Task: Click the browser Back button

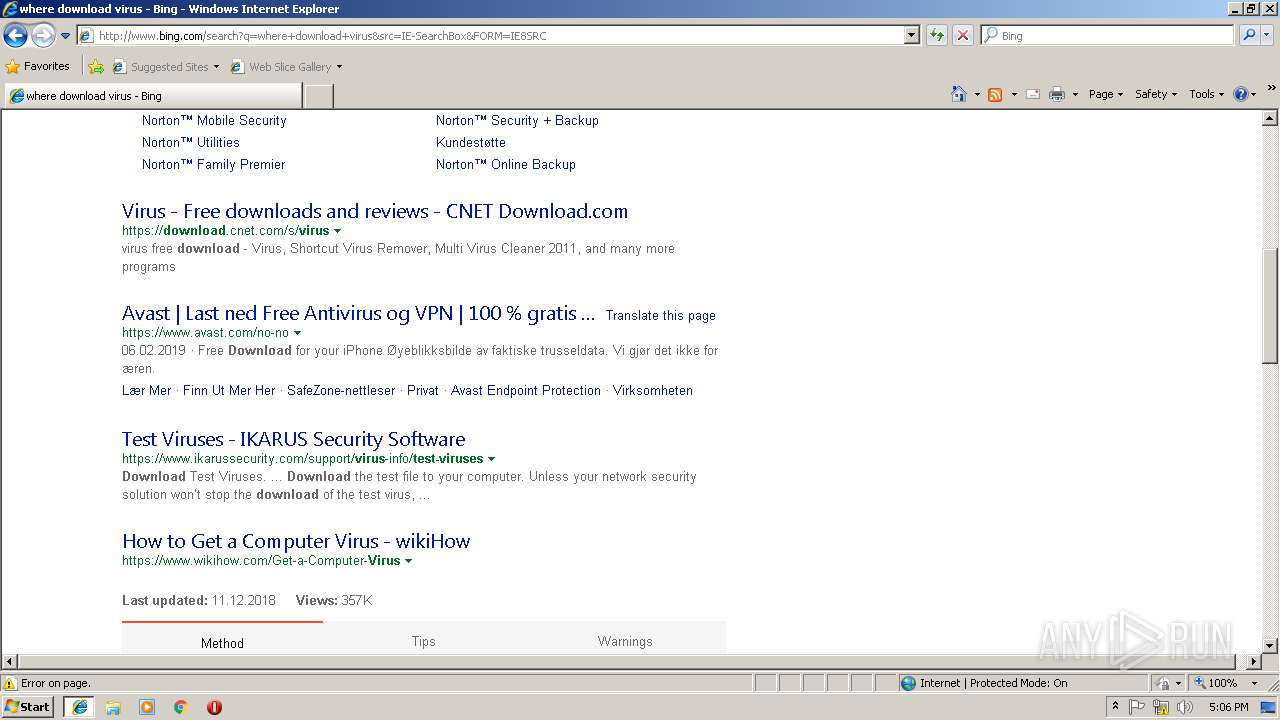Action: (x=15, y=36)
